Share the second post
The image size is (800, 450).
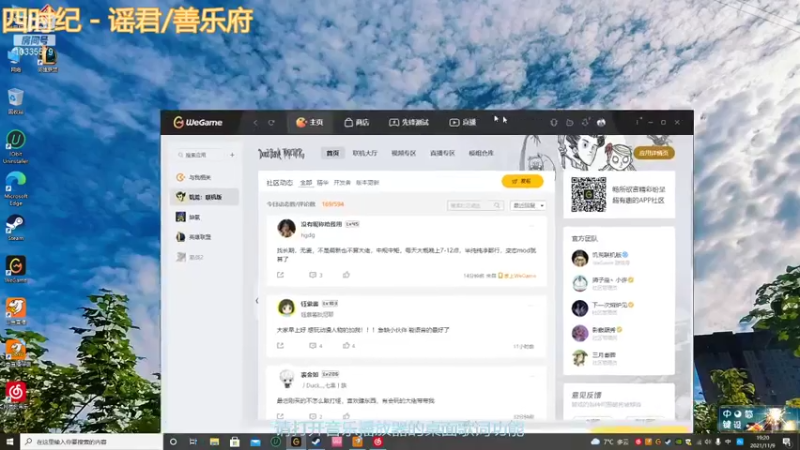pyautogui.click(x=280, y=345)
